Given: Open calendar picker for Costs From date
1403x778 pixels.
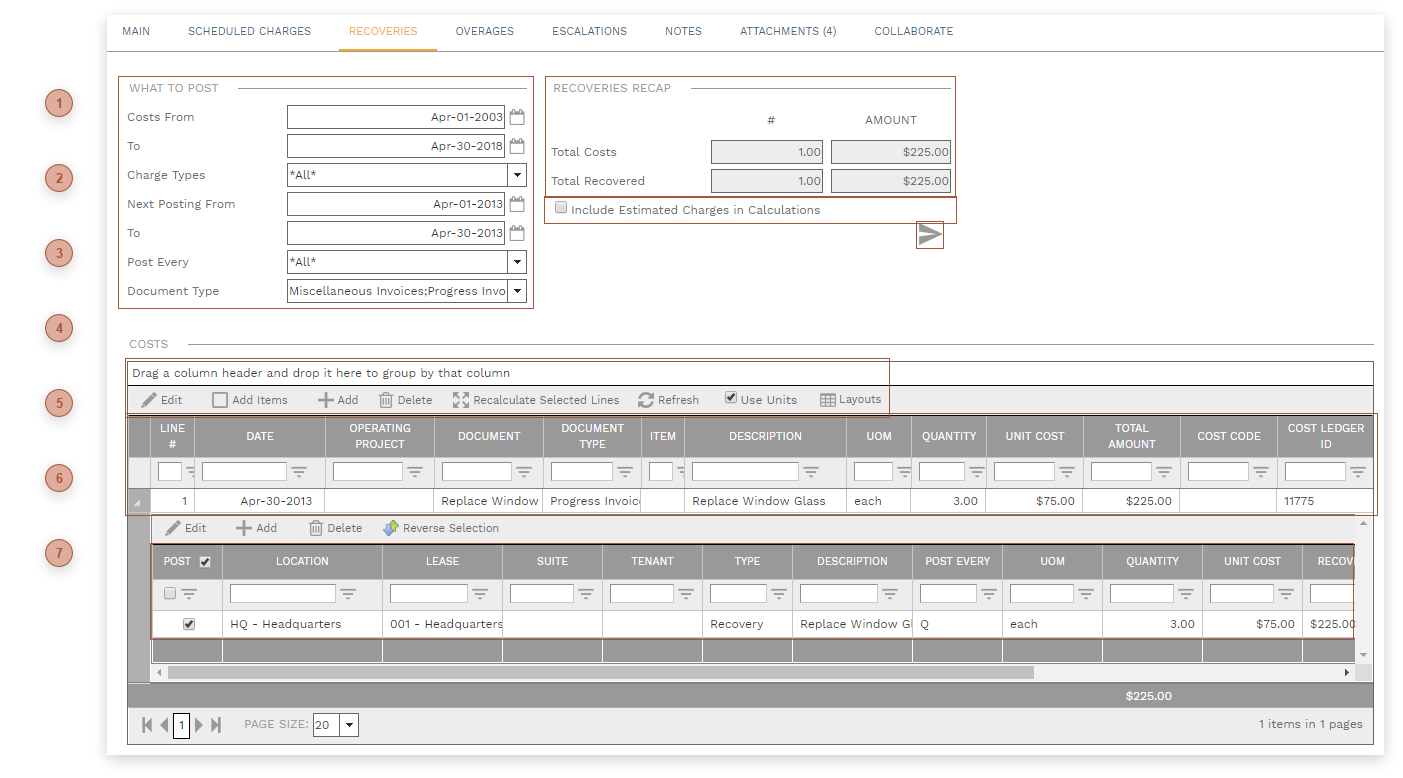Looking at the screenshot, I should coord(517,117).
